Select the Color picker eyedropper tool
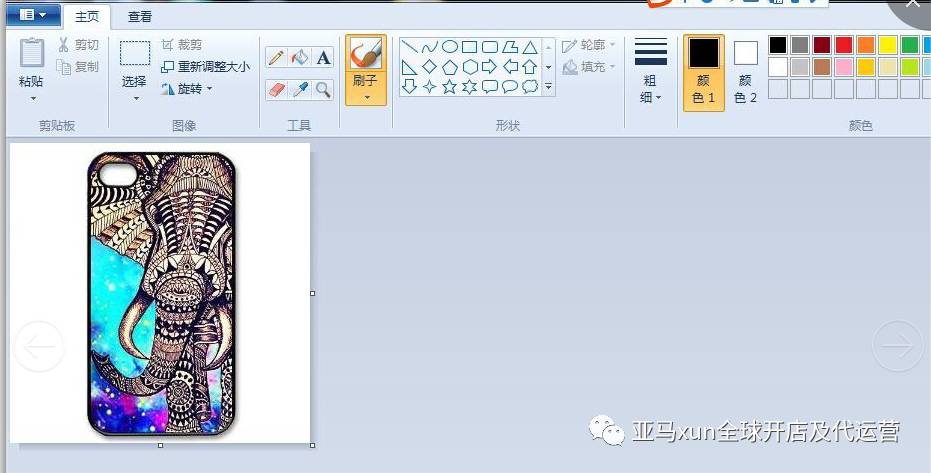 (300, 90)
